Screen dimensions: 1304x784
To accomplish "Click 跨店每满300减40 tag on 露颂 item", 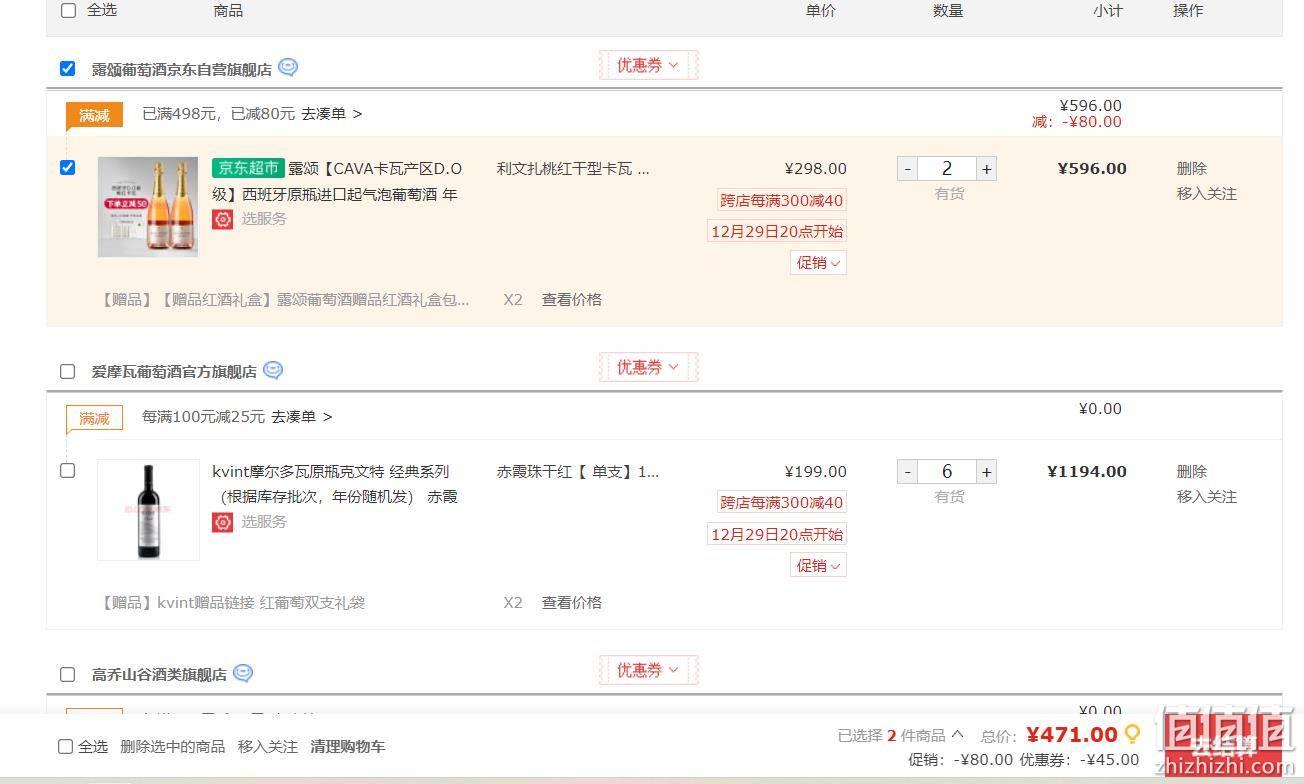I will click(x=781, y=201).
